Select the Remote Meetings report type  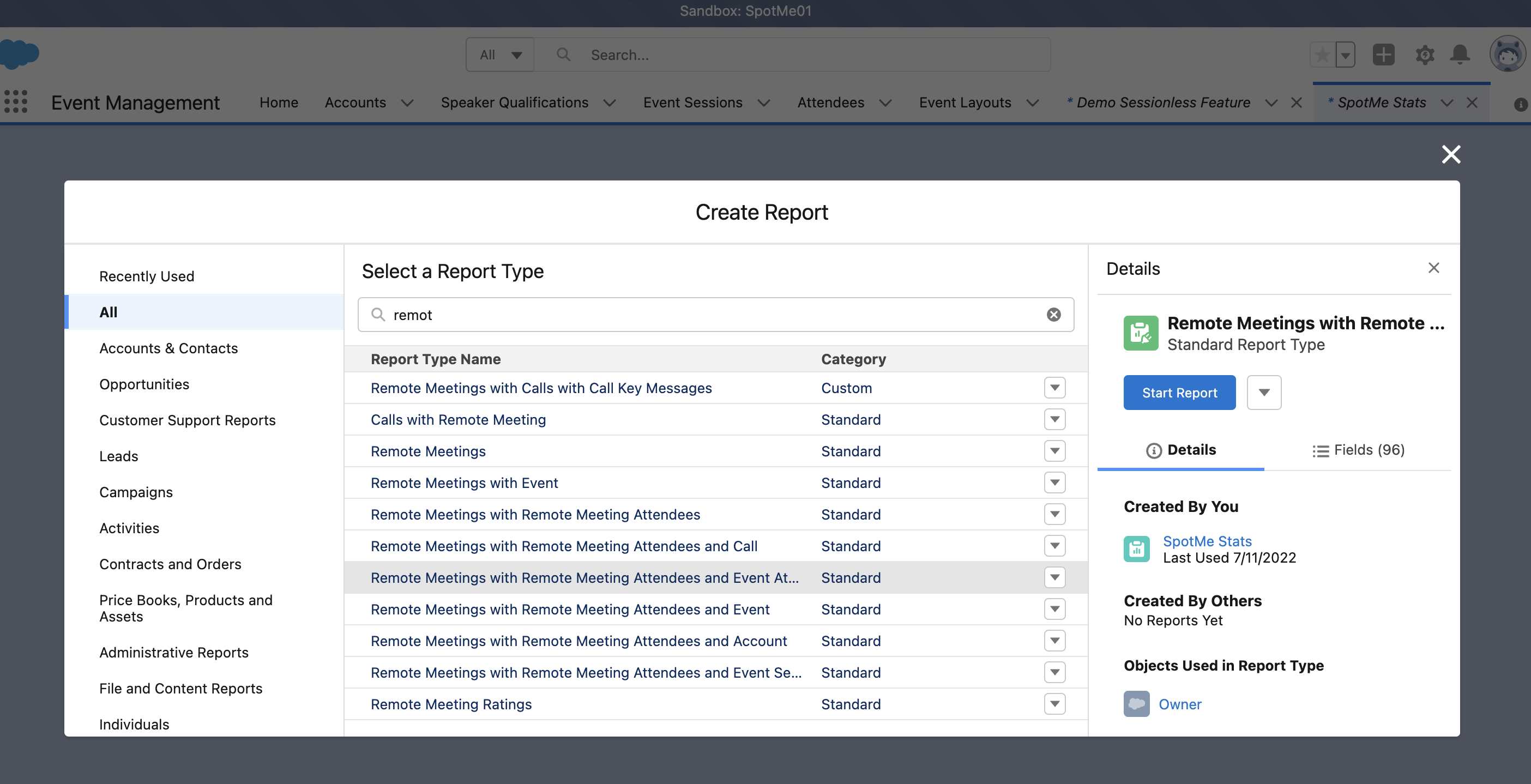pyautogui.click(x=428, y=451)
